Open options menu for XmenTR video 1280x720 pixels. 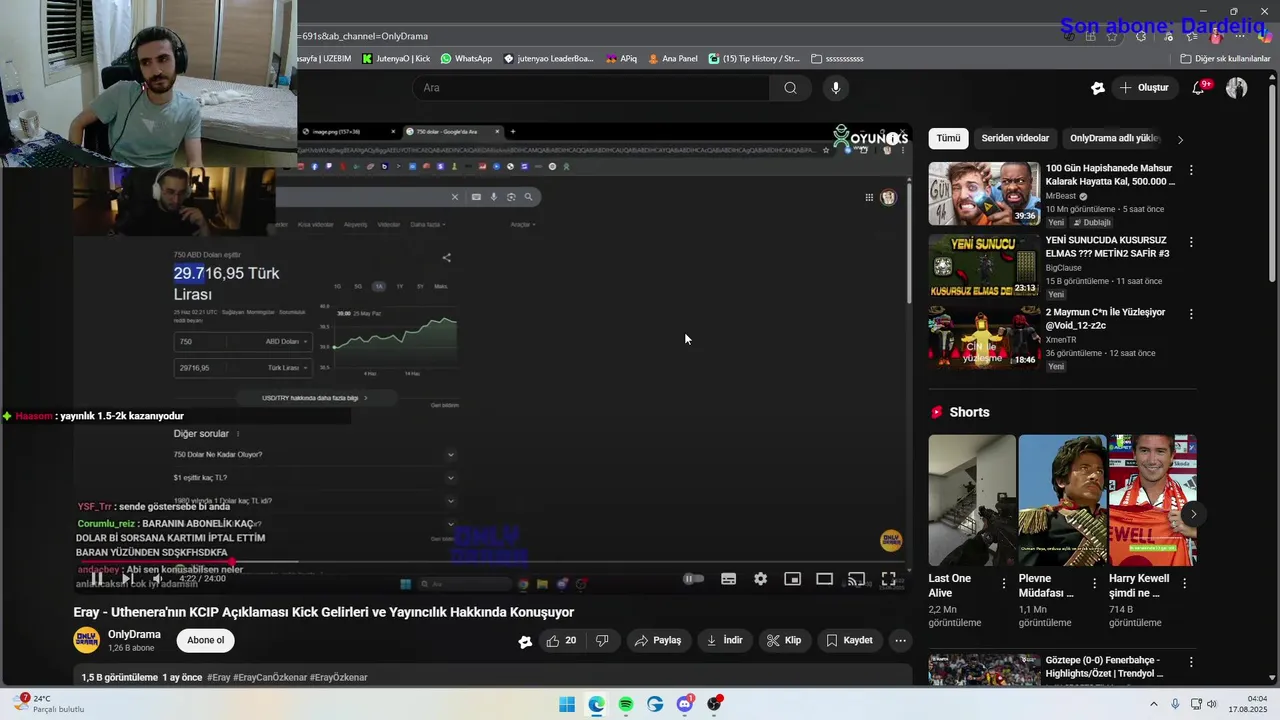tap(1191, 314)
